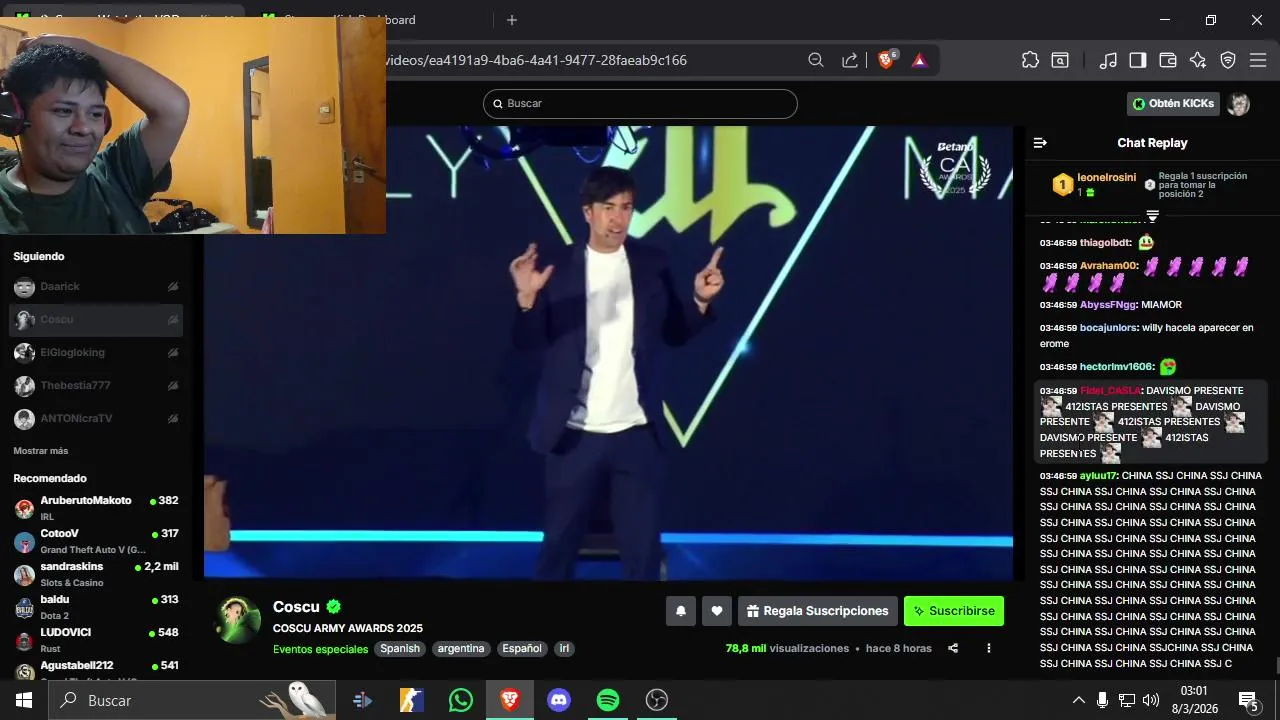Image resolution: width=1280 pixels, height=720 pixels.
Task: Open Coscu channel avatar under the video
Action: pos(238,620)
